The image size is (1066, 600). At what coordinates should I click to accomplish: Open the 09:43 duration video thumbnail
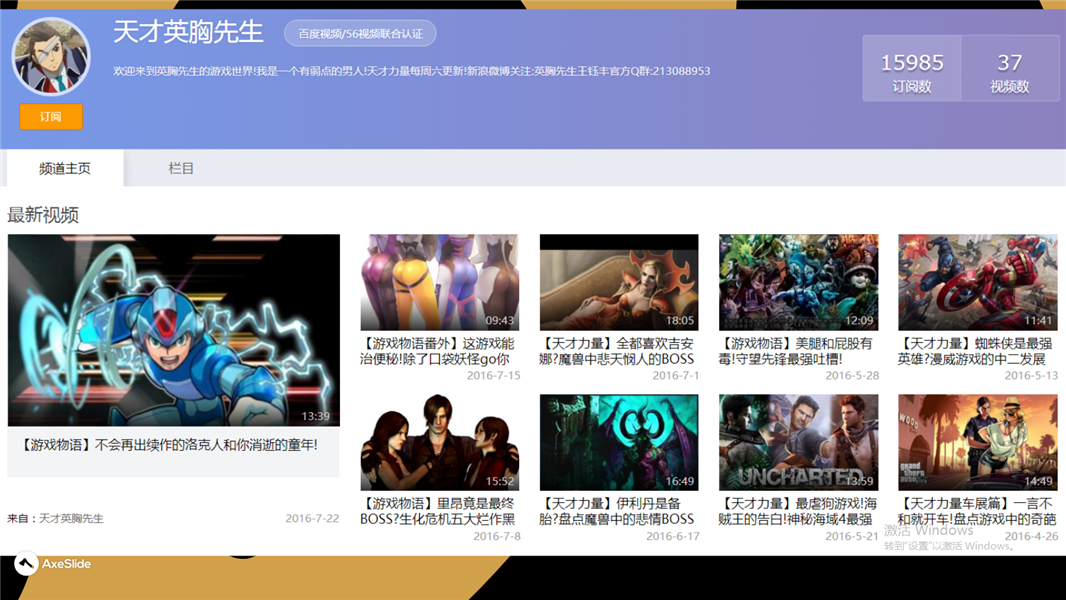pos(439,282)
